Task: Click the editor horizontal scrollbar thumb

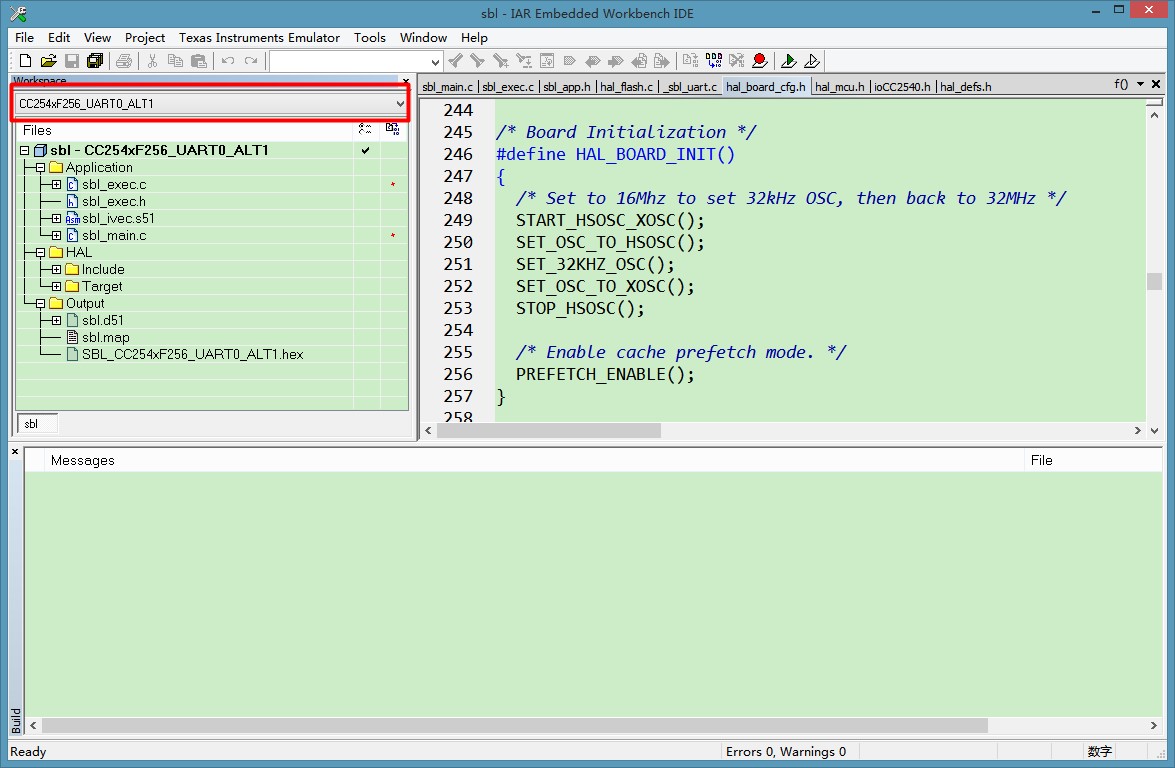Action: pos(549,431)
